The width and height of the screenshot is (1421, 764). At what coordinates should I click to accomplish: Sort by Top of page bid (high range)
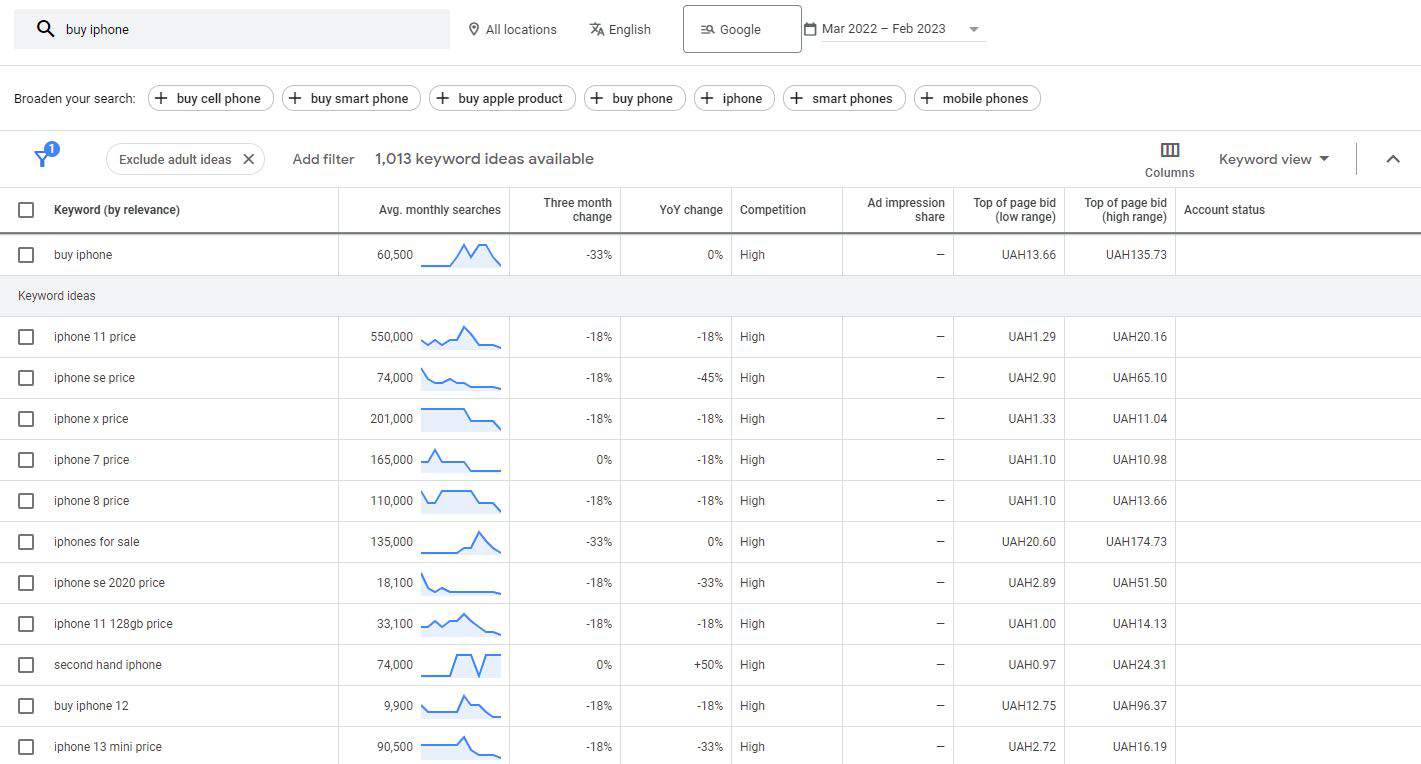[1125, 210]
